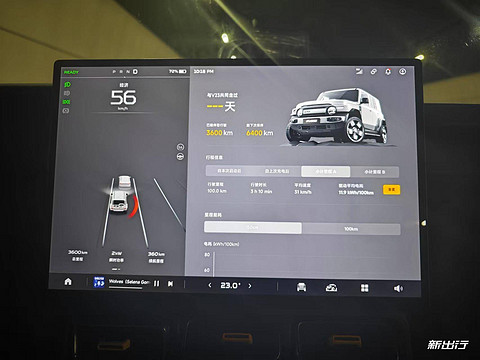Decrease cabin temperature with left chevron
This screenshot has height=360, width=480.
pyautogui.click(x=210, y=285)
